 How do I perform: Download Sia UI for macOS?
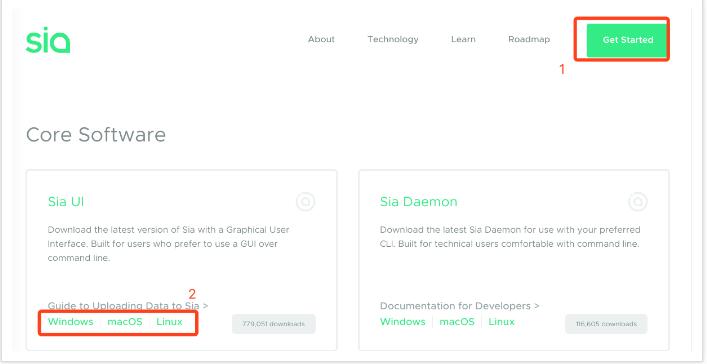pyautogui.click(x=124, y=322)
